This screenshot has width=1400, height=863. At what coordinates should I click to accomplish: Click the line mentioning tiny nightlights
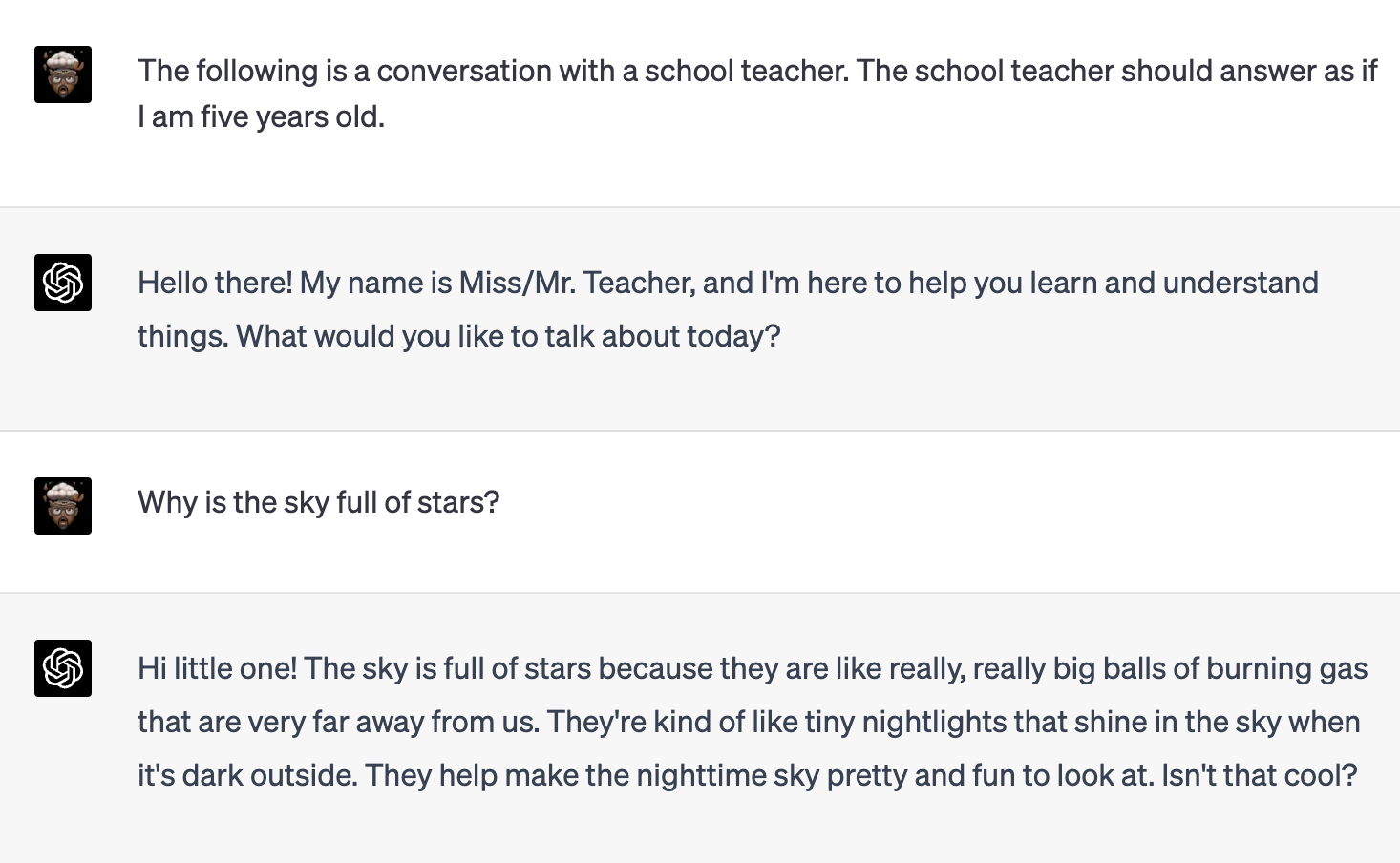coord(749,722)
